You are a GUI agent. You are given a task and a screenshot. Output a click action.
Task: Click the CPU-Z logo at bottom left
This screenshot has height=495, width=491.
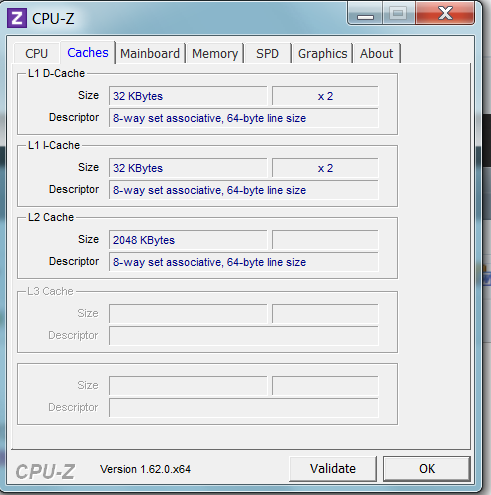coord(45,472)
